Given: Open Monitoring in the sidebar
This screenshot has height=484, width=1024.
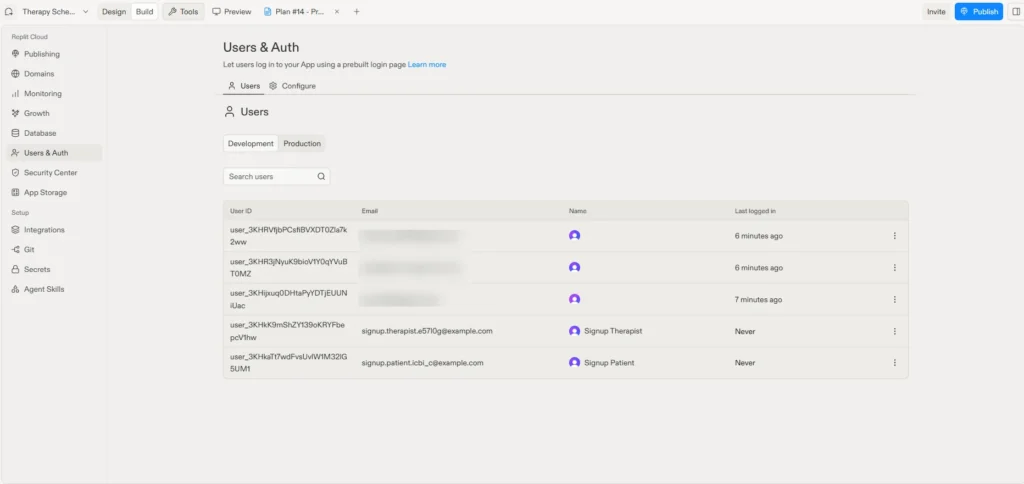Looking at the screenshot, I should coord(54,93).
